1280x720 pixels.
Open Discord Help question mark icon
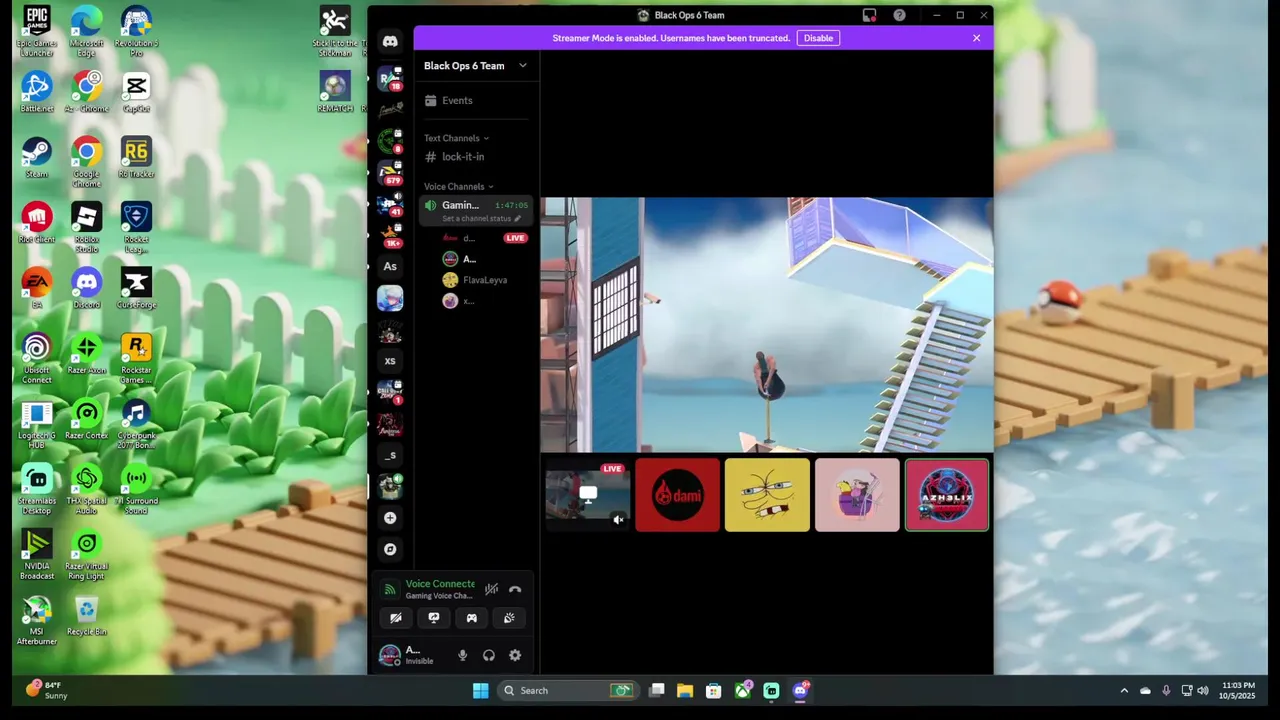(899, 15)
